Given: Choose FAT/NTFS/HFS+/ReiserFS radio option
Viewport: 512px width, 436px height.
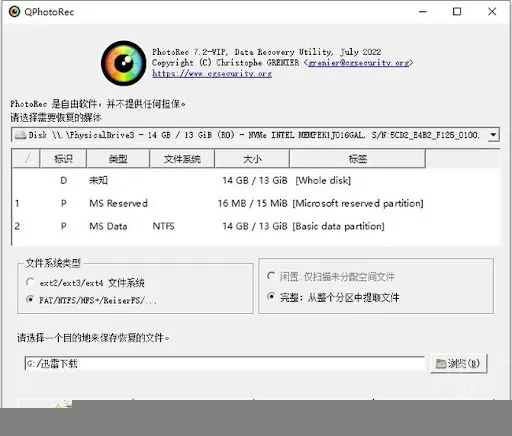Looking at the screenshot, I should coord(91,300).
